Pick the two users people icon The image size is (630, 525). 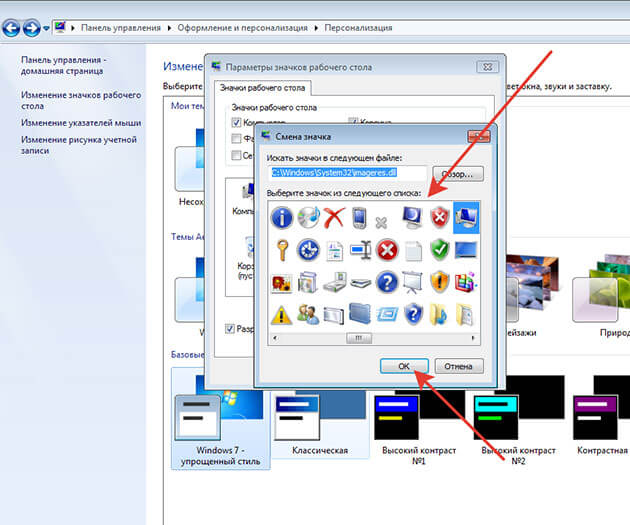click(x=308, y=315)
